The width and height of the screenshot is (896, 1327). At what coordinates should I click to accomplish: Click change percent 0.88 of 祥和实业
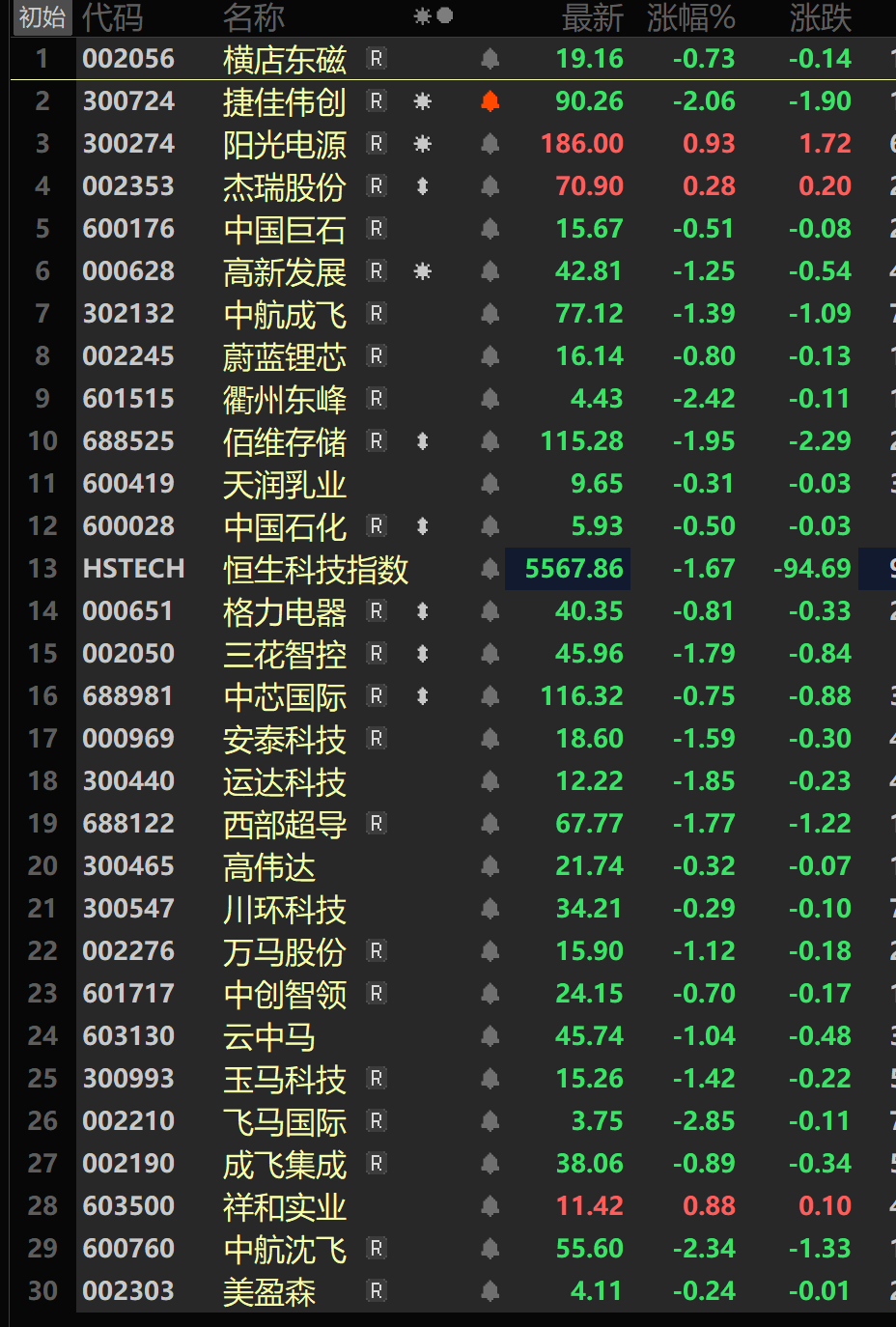coord(709,1206)
